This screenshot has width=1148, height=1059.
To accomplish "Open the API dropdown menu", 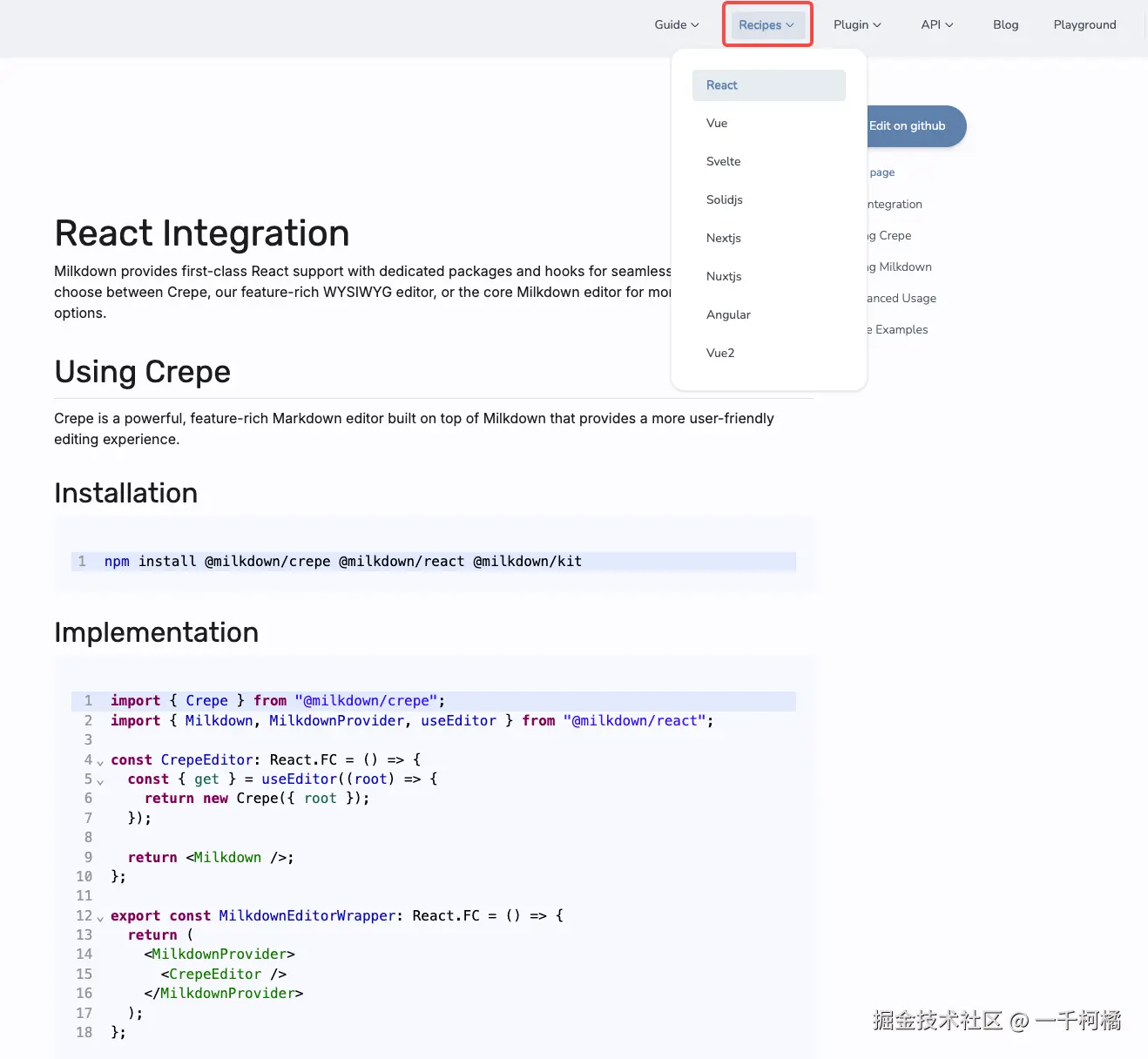I will (x=937, y=24).
